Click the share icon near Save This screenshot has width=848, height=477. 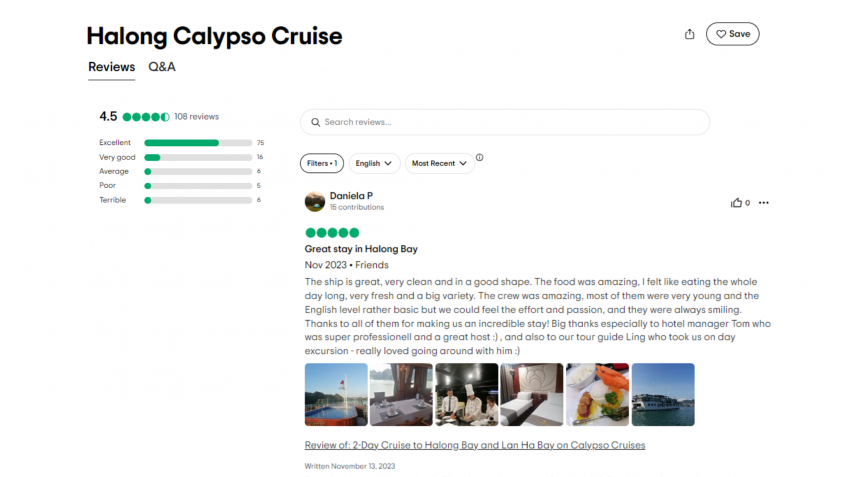click(x=689, y=34)
